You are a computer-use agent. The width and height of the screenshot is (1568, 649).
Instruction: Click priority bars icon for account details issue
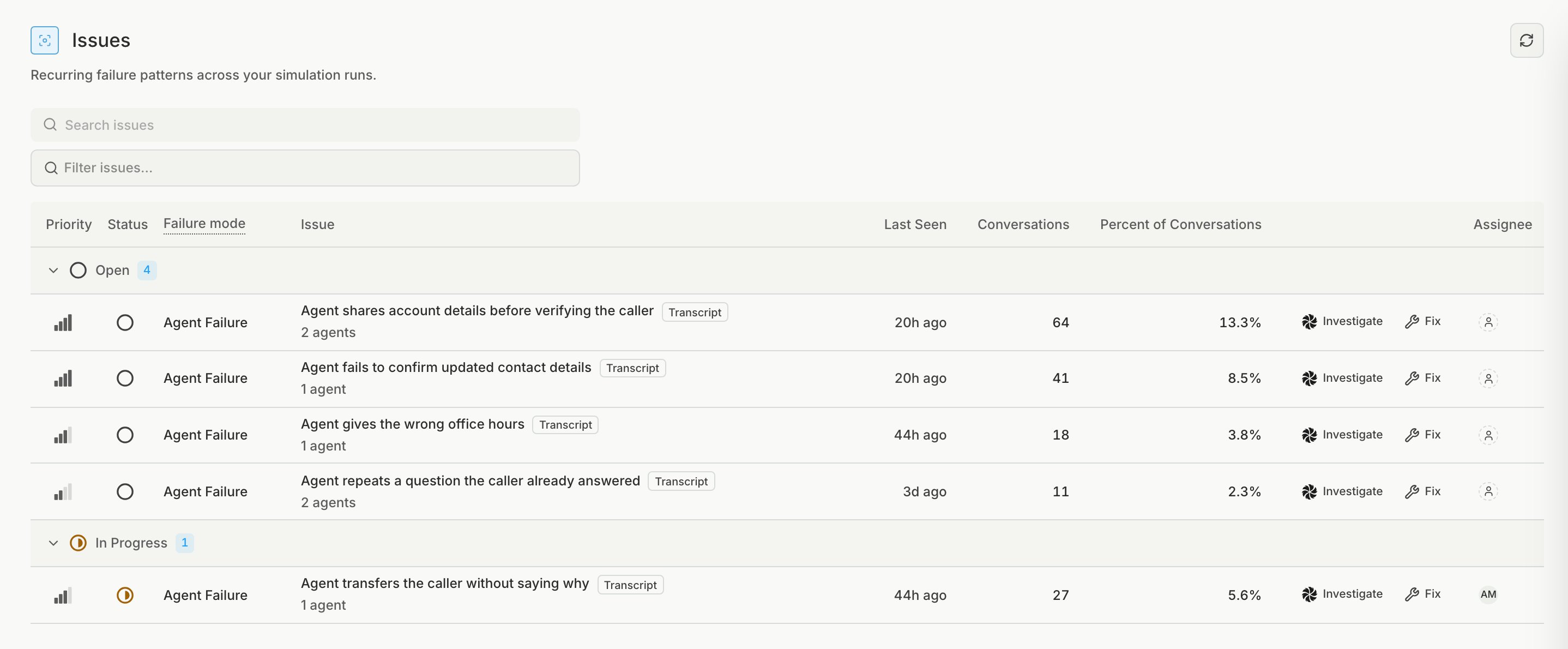63,323
